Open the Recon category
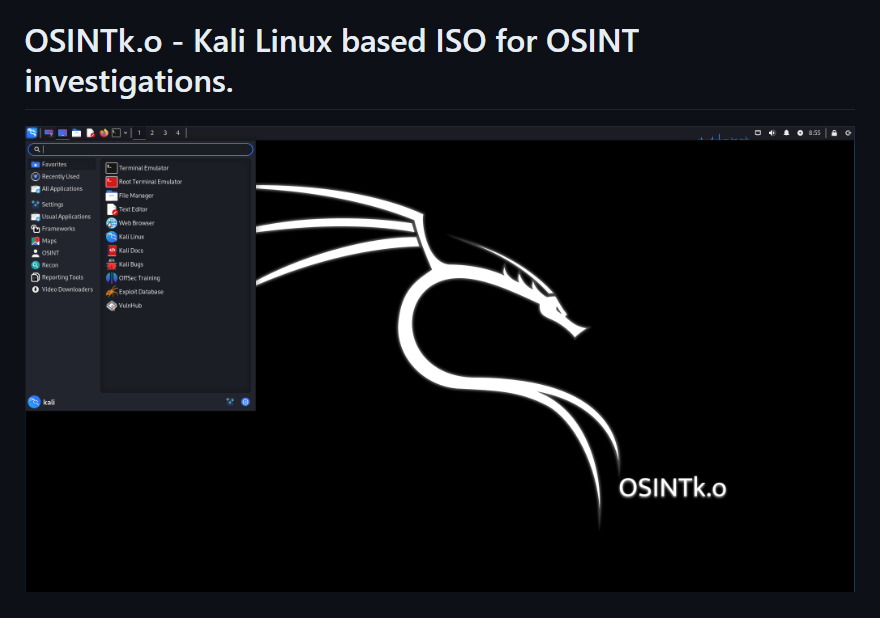This screenshot has height=618, width=880. tap(62, 265)
